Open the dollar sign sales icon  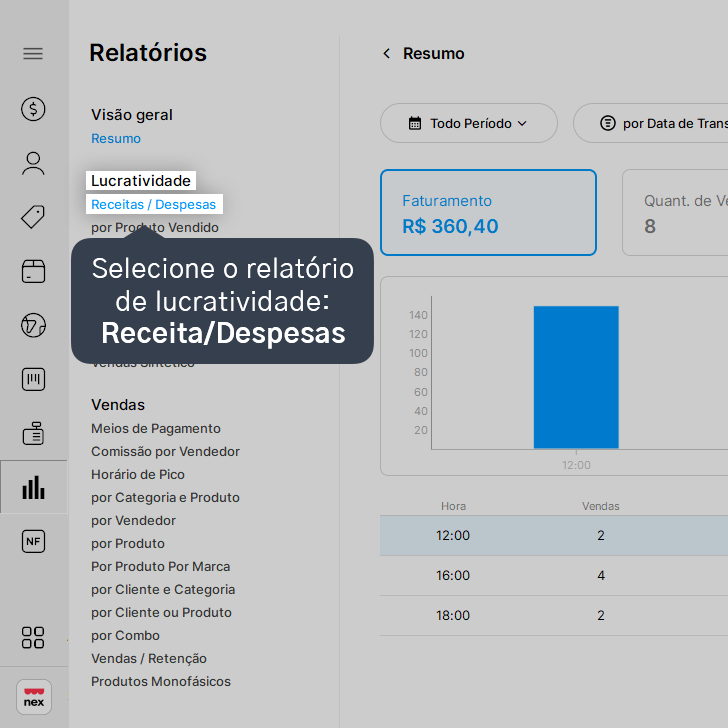pos(33,109)
